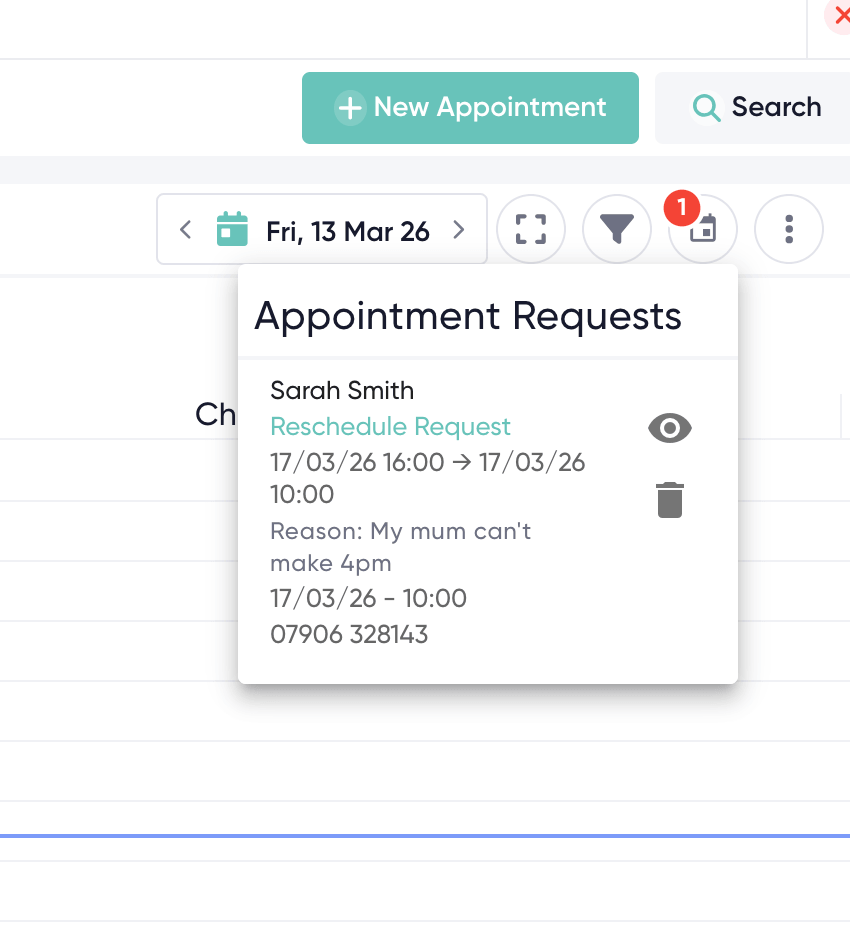Advance to next day with right chevron
Image resolution: width=850 pixels, height=952 pixels.
click(459, 230)
